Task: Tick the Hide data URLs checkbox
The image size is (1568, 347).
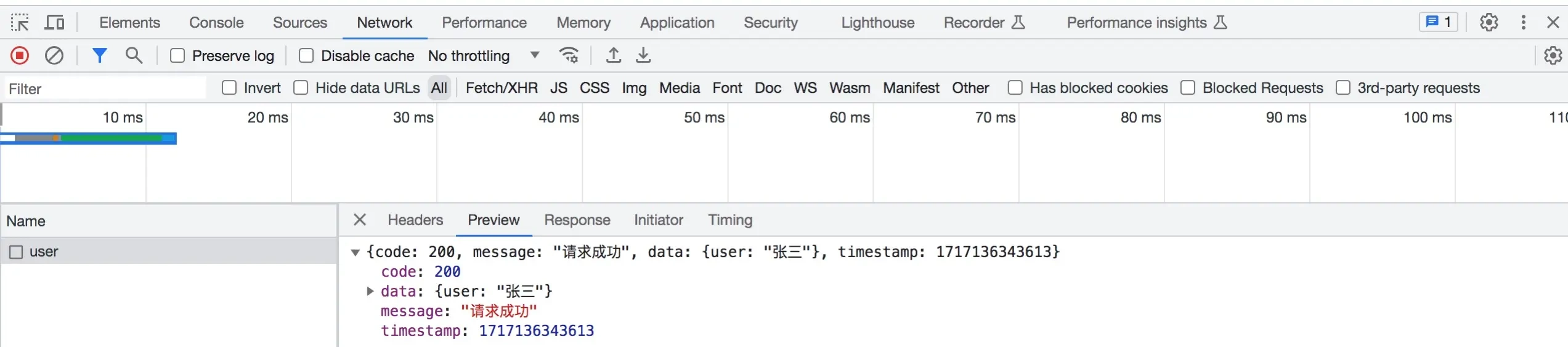Action: click(301, 88)
